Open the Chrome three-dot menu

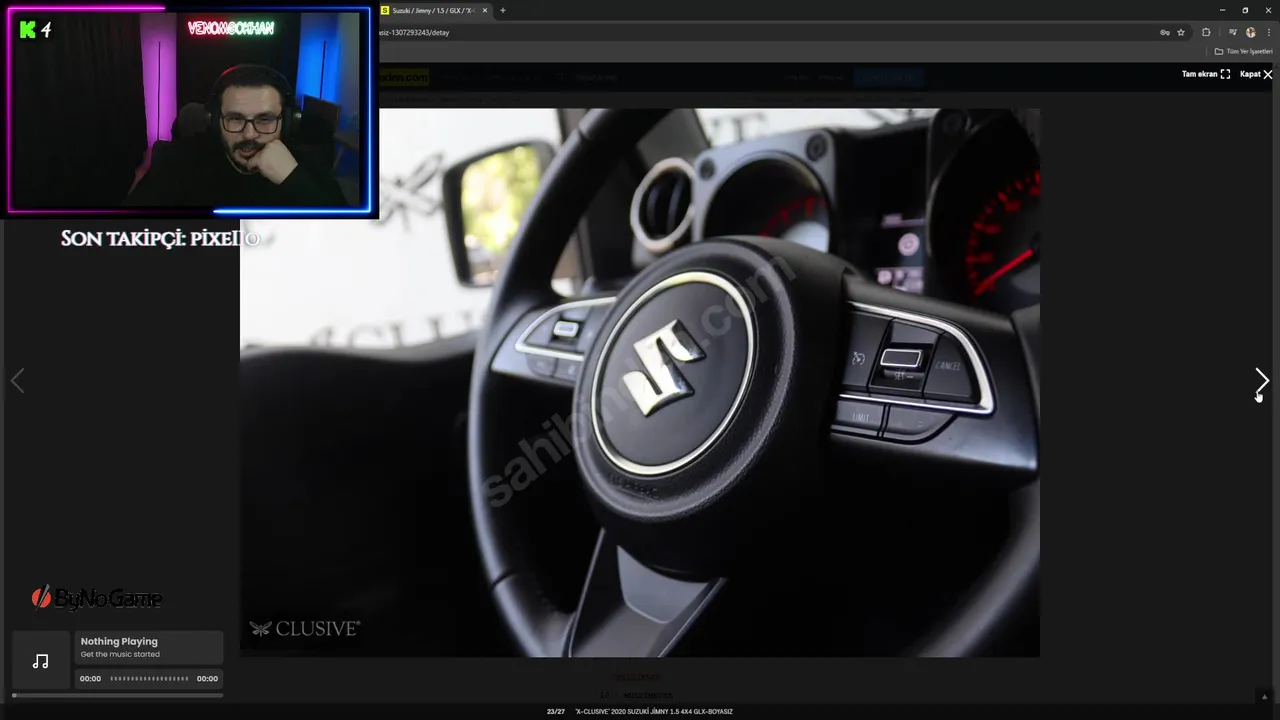point(1268,32)
